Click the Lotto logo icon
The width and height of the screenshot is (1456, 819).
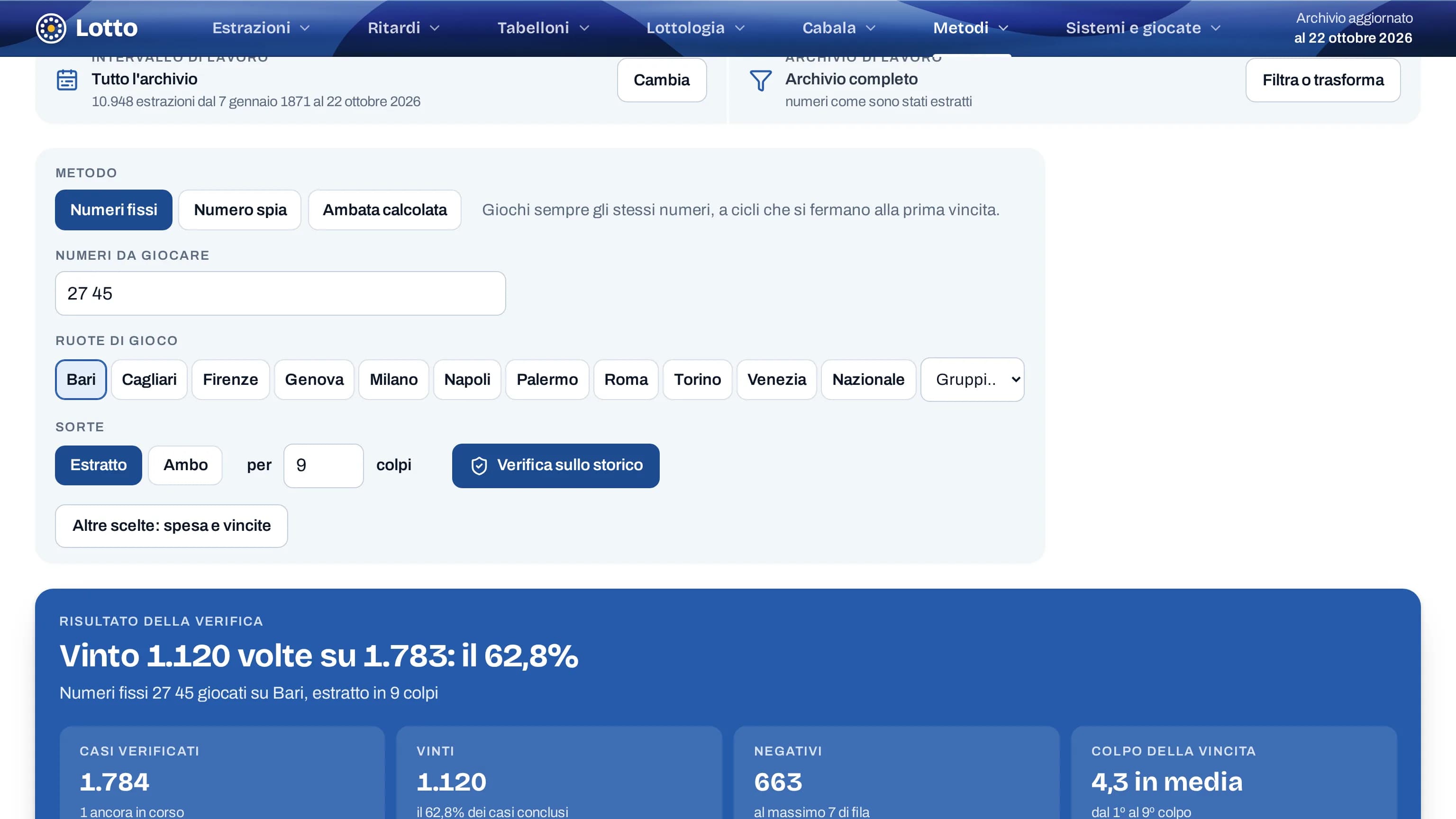(51, 27)
